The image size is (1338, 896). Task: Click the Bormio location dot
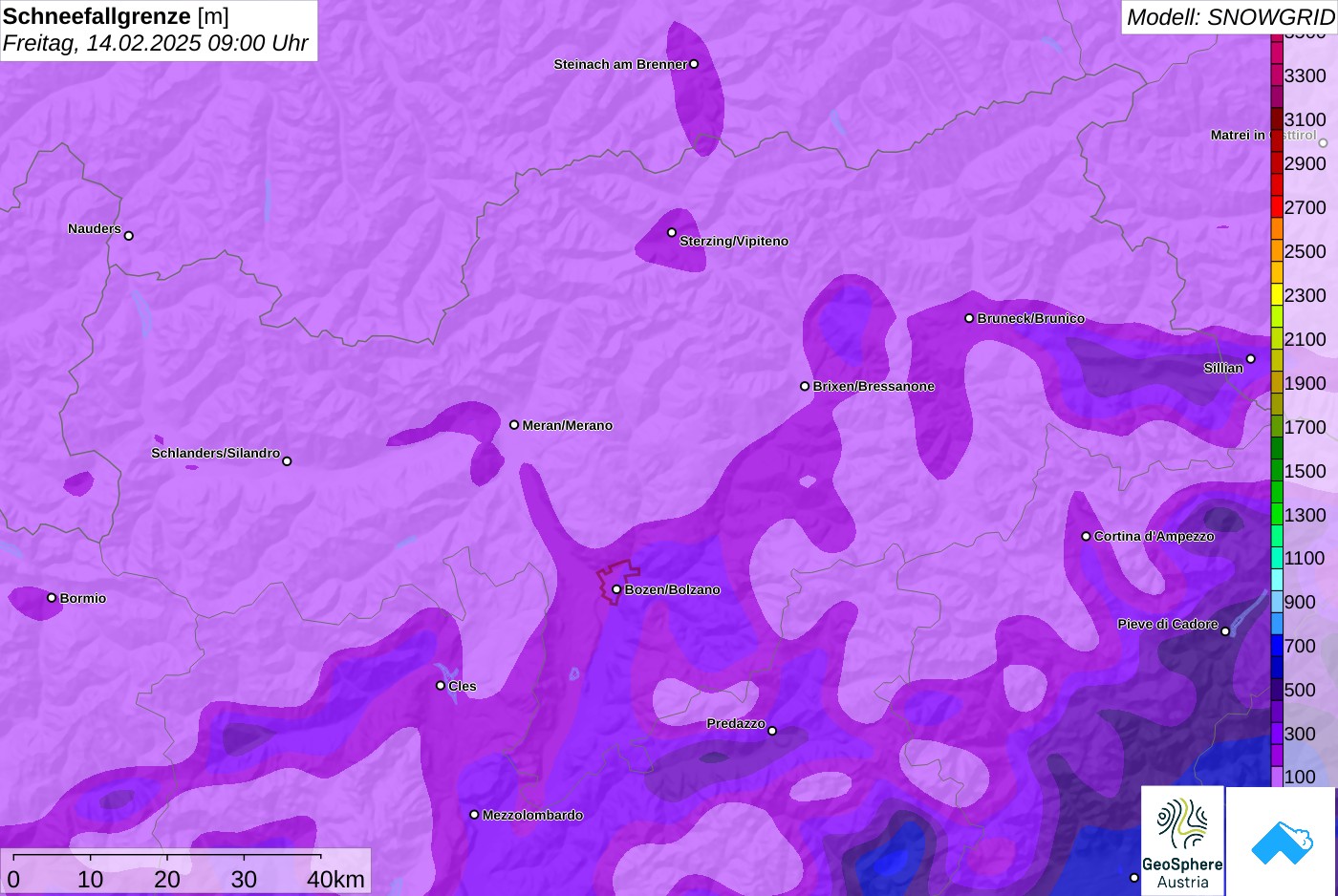pyautogui.click(x=52, y=598)
